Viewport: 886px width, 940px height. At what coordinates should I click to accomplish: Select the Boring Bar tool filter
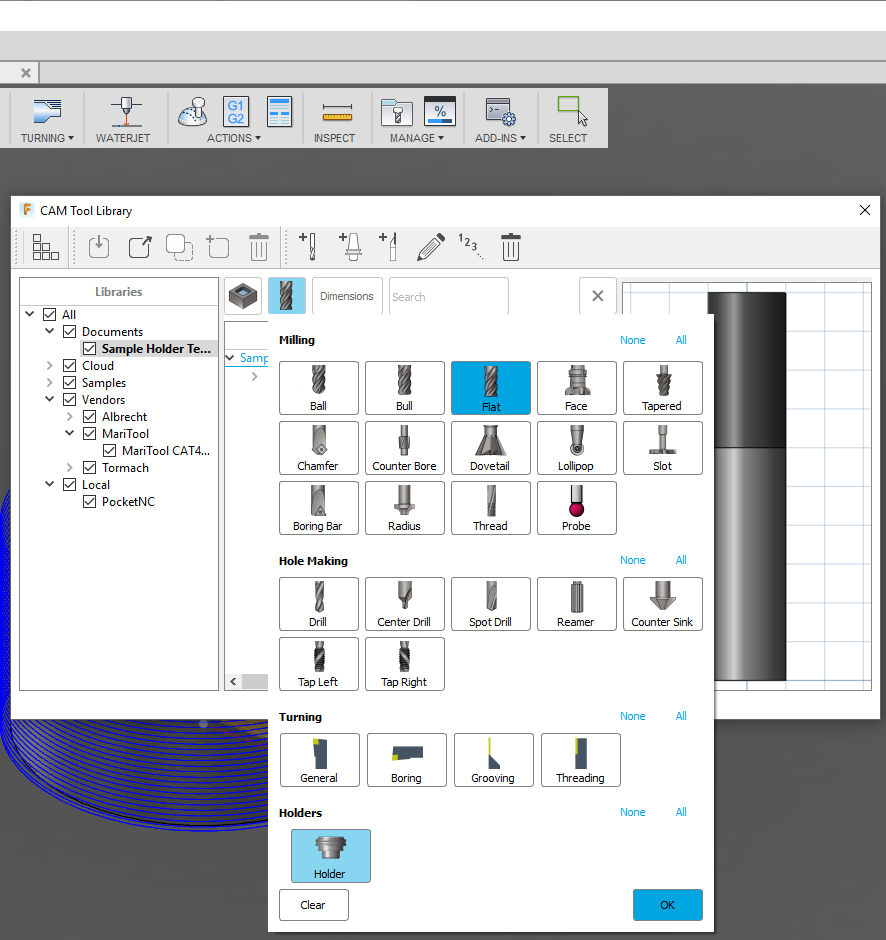(x=319, y=508)
